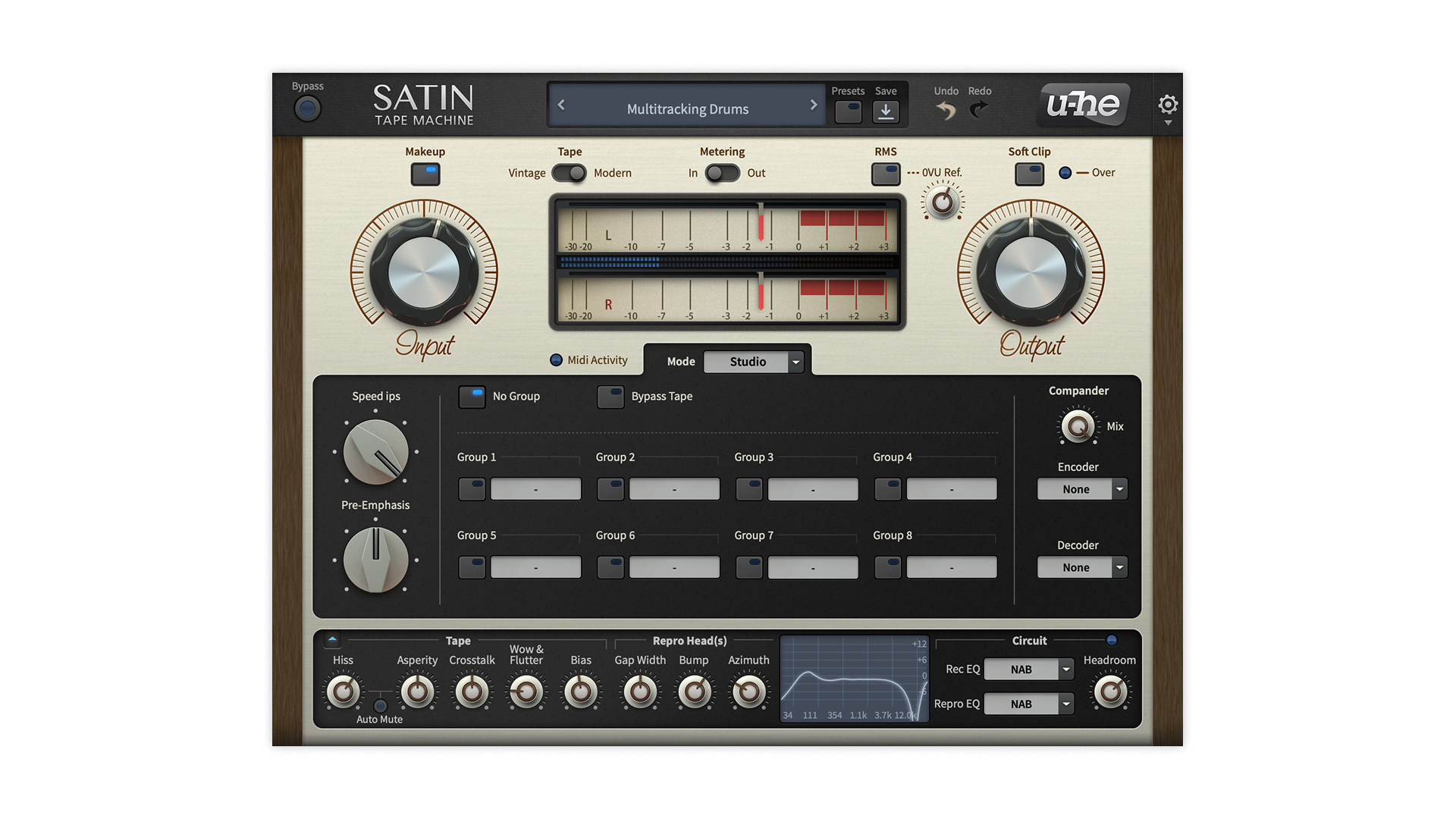Open the Repro EQ NAB dropdown
This screenshot has height=819, width=1456.
click(1028, 704)
